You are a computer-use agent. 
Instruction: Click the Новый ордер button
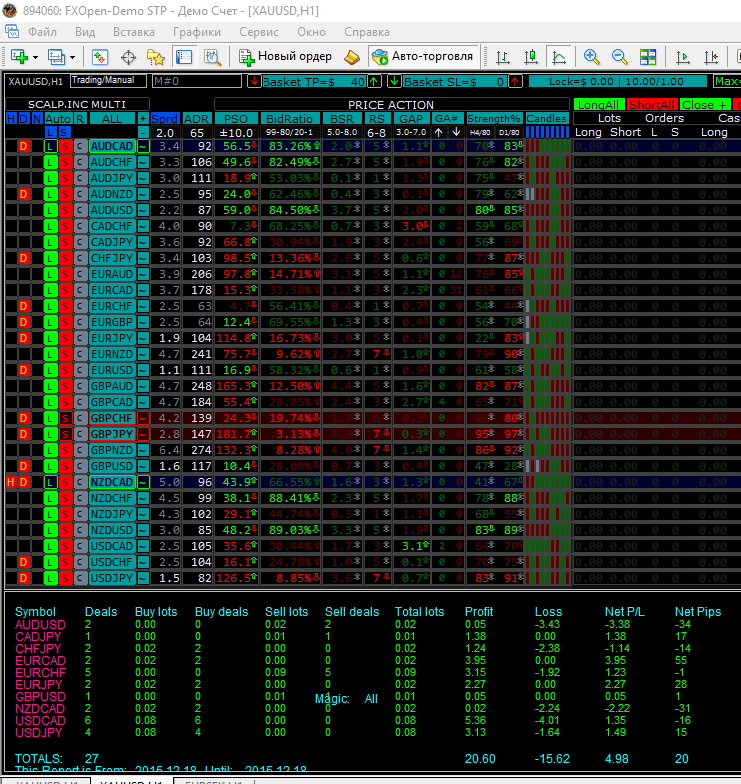click(x=286, y=56)
